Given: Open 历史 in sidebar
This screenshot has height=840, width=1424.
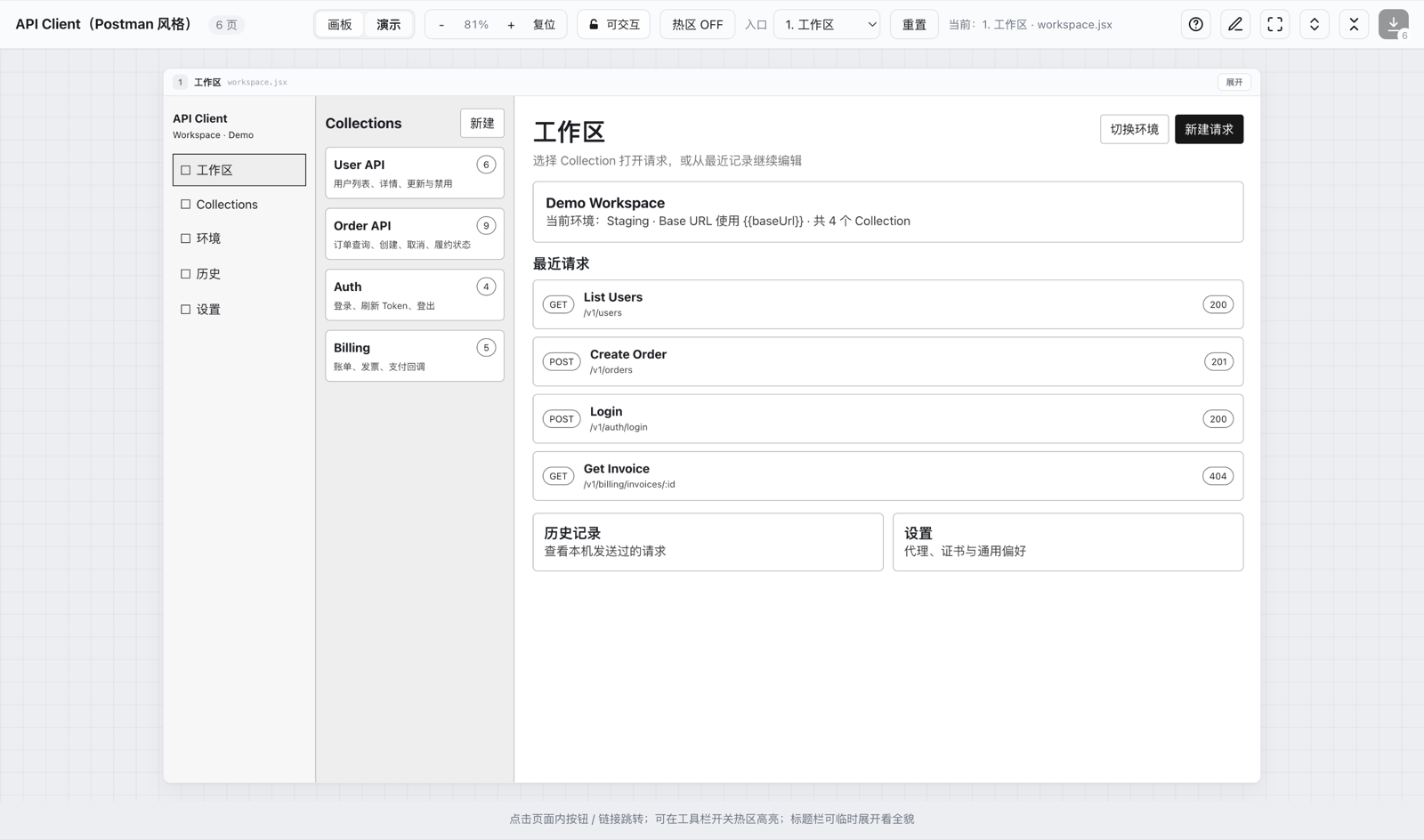Looking at the screenshot, I should 239,274.
